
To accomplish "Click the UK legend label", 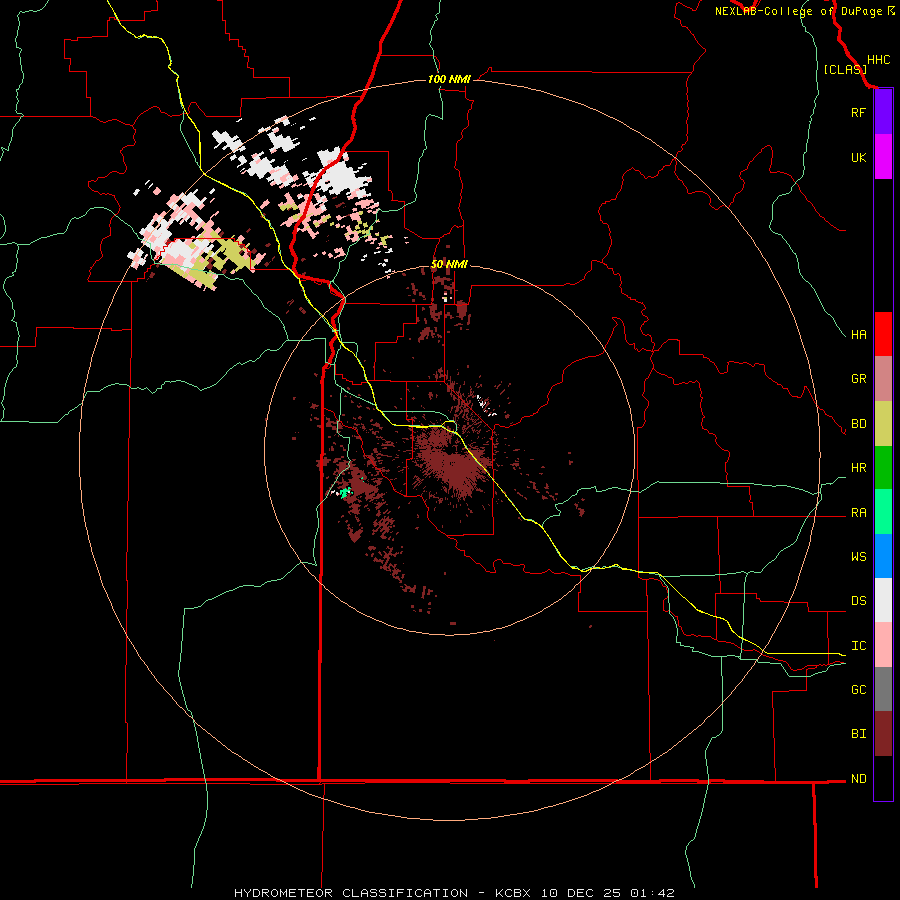I will pos(858,157).
